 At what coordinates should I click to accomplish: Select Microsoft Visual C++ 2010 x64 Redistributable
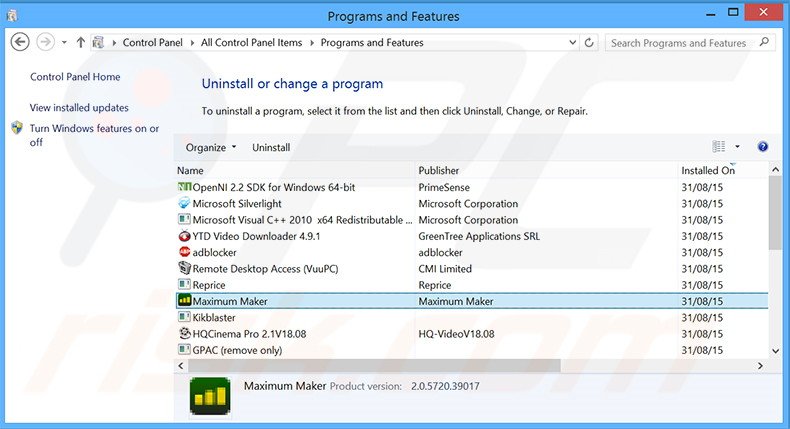tap(302, 220)
